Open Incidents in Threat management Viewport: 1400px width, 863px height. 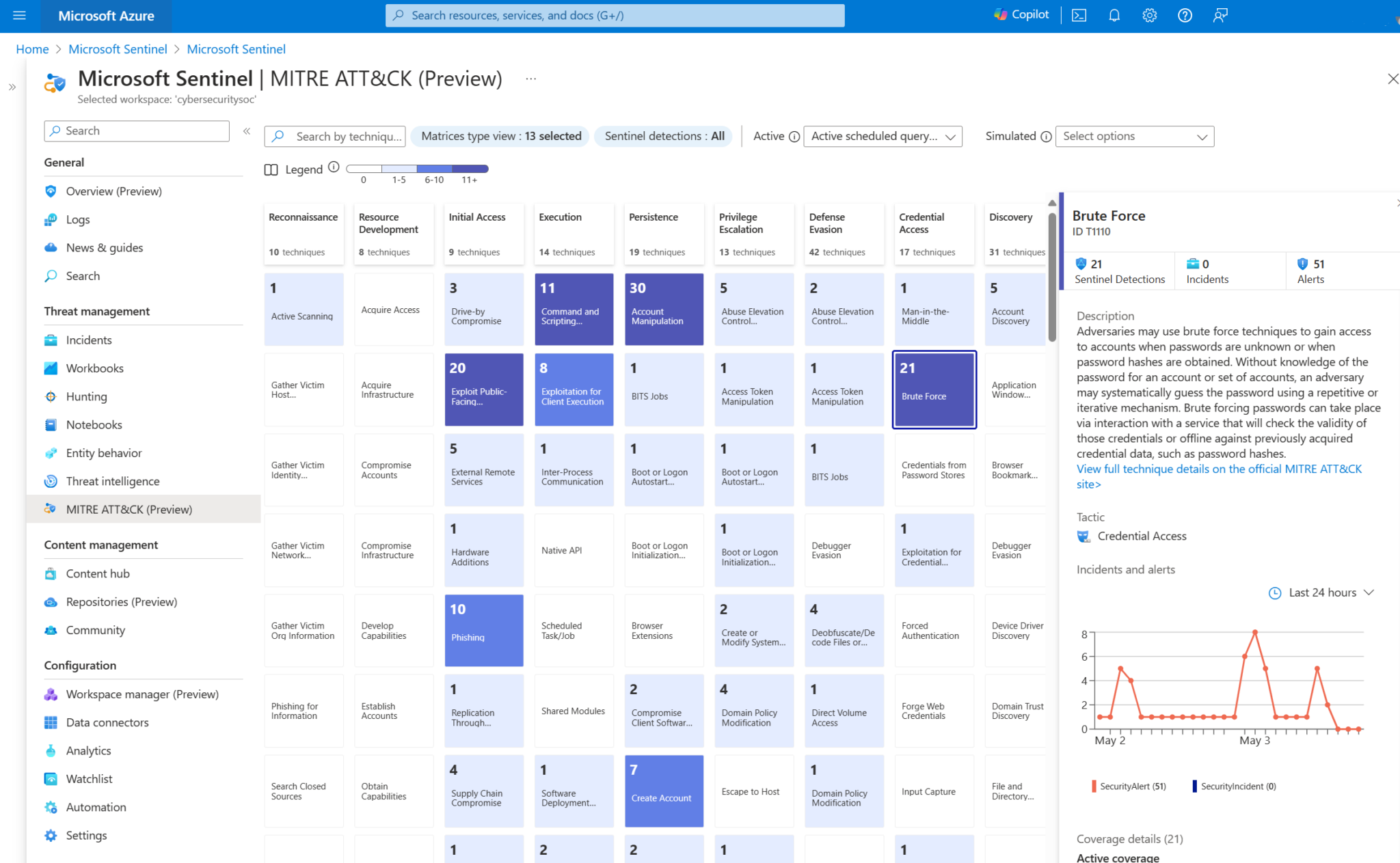pos(89,340)
